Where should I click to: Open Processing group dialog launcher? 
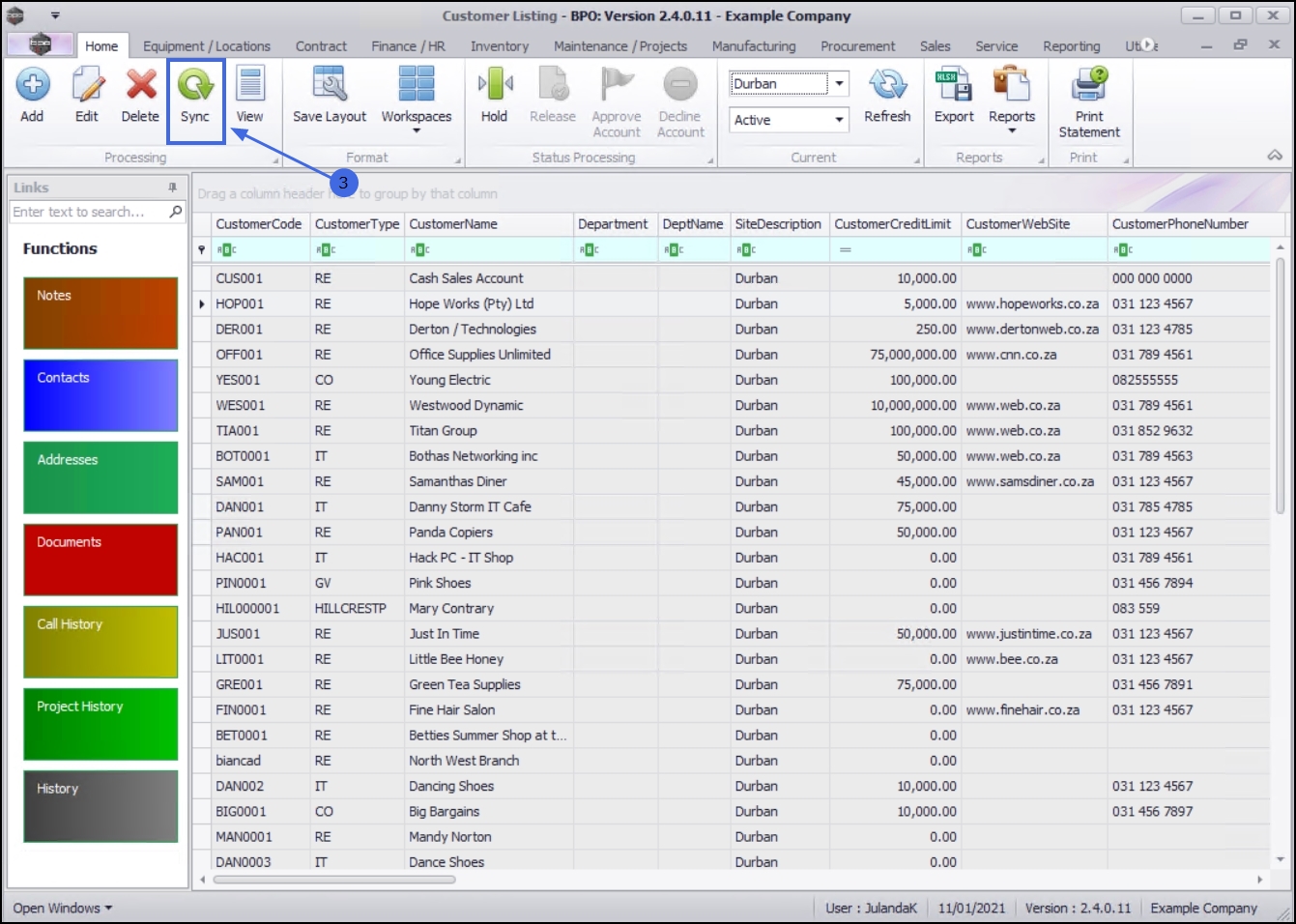(x=276, y=160)
